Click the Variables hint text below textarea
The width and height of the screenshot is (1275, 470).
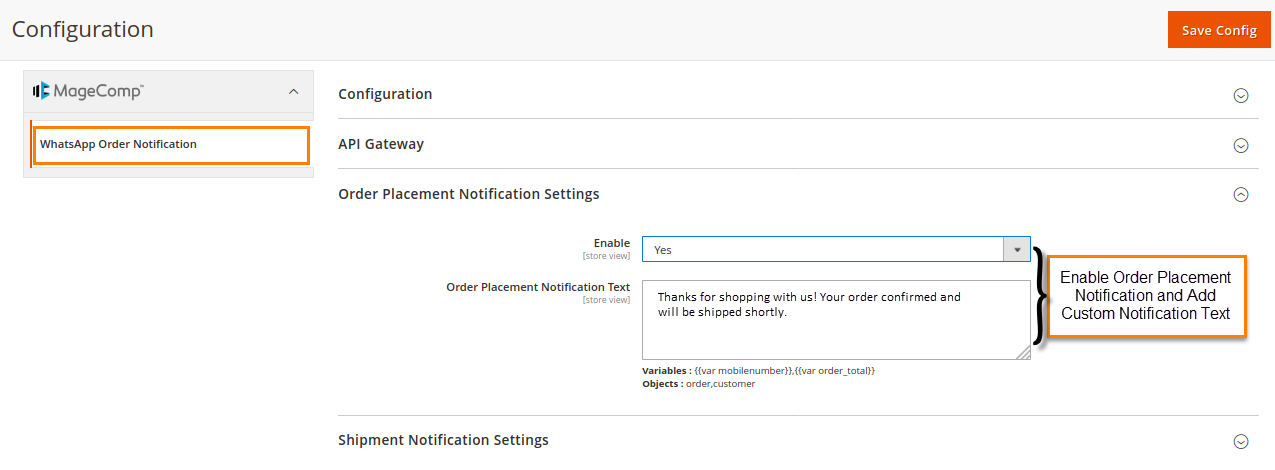(758, 371)
